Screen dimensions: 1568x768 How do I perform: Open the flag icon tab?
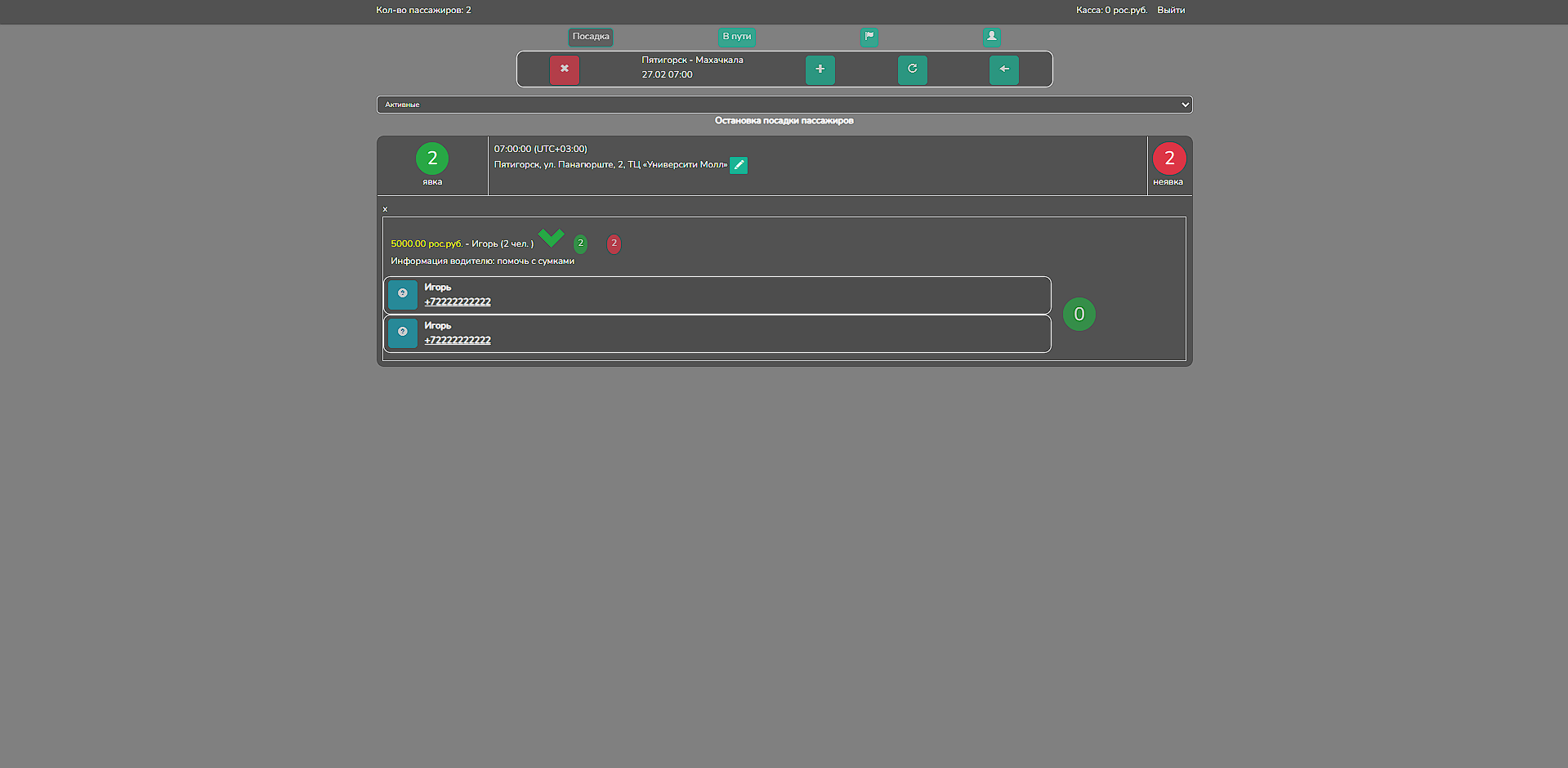coord(869,36)
